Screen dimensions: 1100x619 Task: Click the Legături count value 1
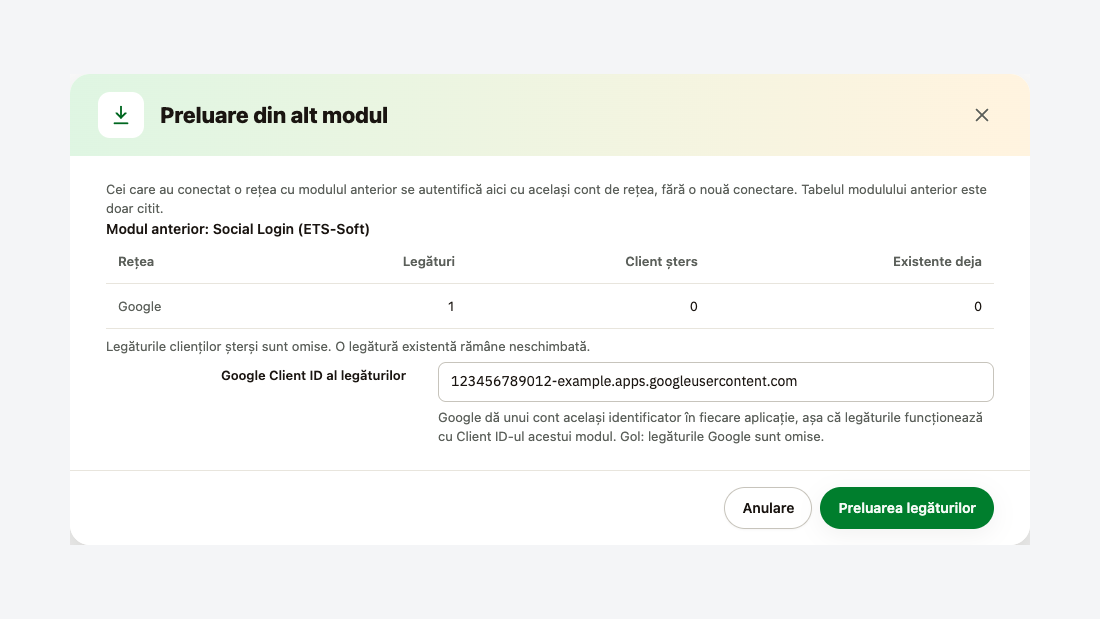tap(451, 307)
